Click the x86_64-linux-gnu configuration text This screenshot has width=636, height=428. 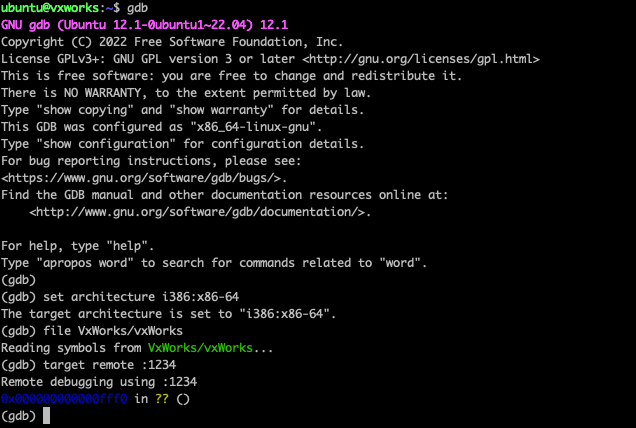click(x=253, y=127)
